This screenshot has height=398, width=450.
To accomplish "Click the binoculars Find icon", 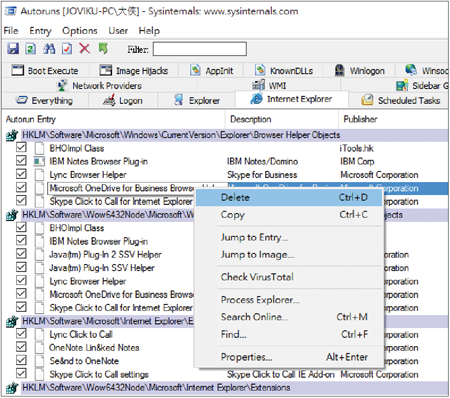I will (x=49, y=49).
